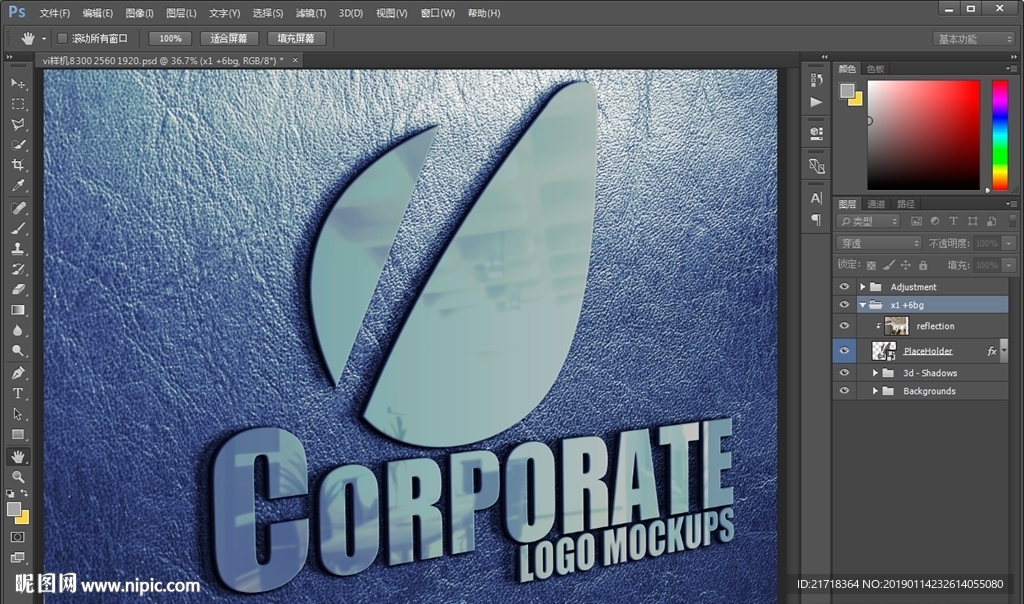Select the Eraser tool

click(18, 289)
